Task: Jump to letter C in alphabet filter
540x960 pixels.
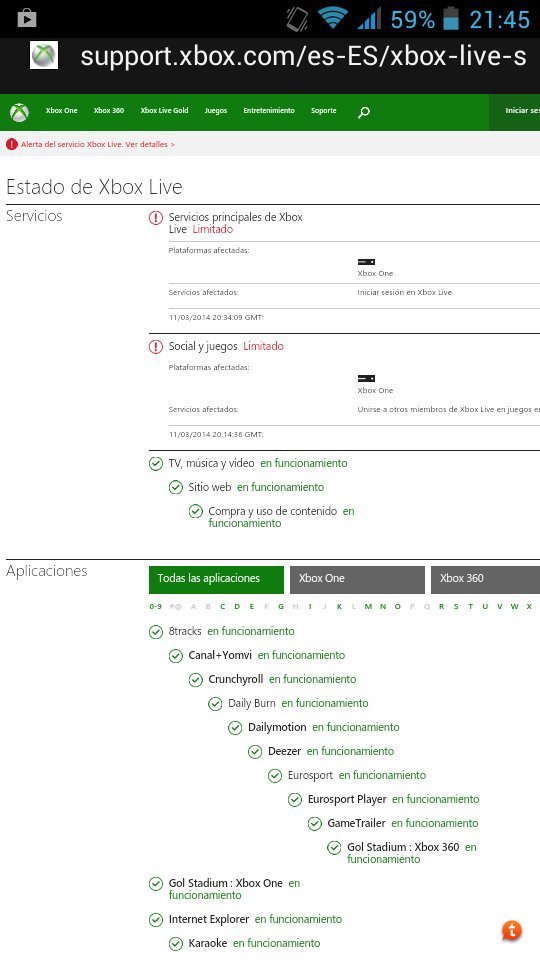Action: coord(222,607)
